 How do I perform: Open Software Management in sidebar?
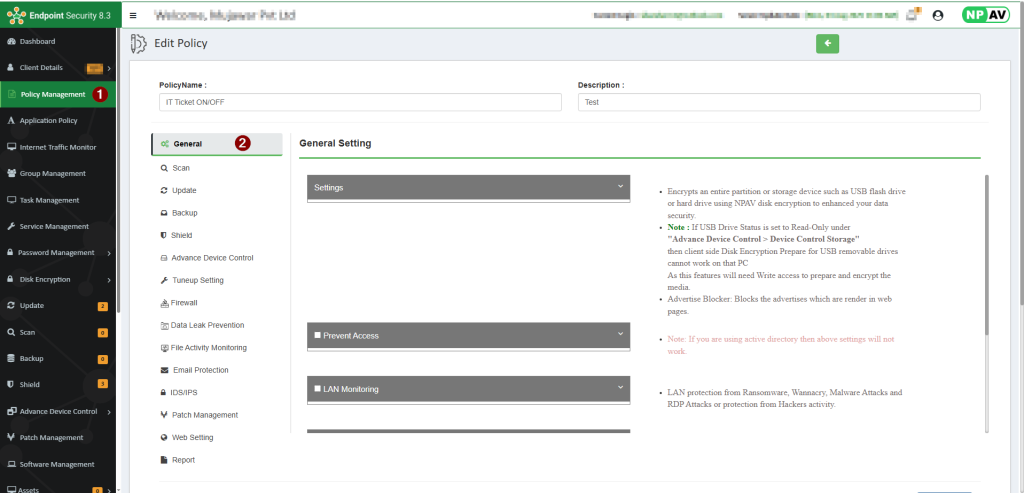[x=57, y=464]
